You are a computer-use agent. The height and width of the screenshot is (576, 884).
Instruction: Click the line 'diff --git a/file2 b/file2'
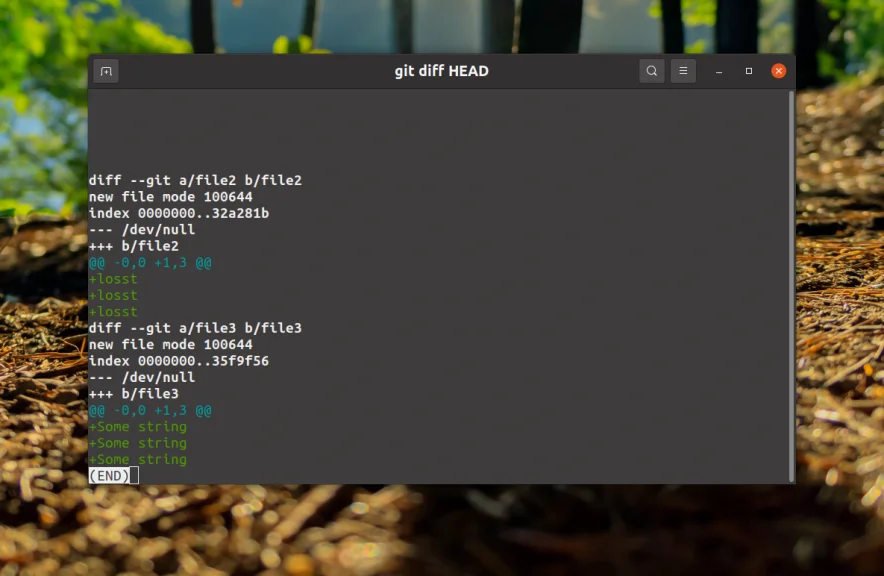(195, 180)
